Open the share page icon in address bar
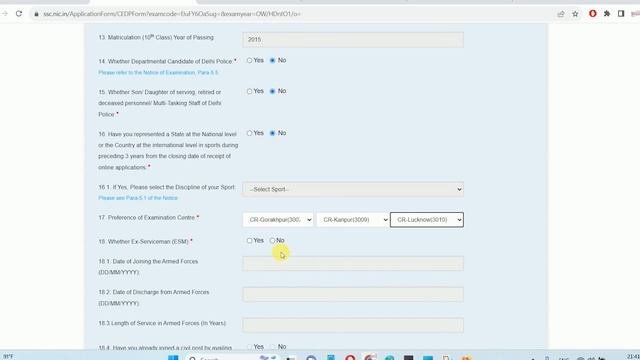Screen dimensions: 640x360 (561, 14)
